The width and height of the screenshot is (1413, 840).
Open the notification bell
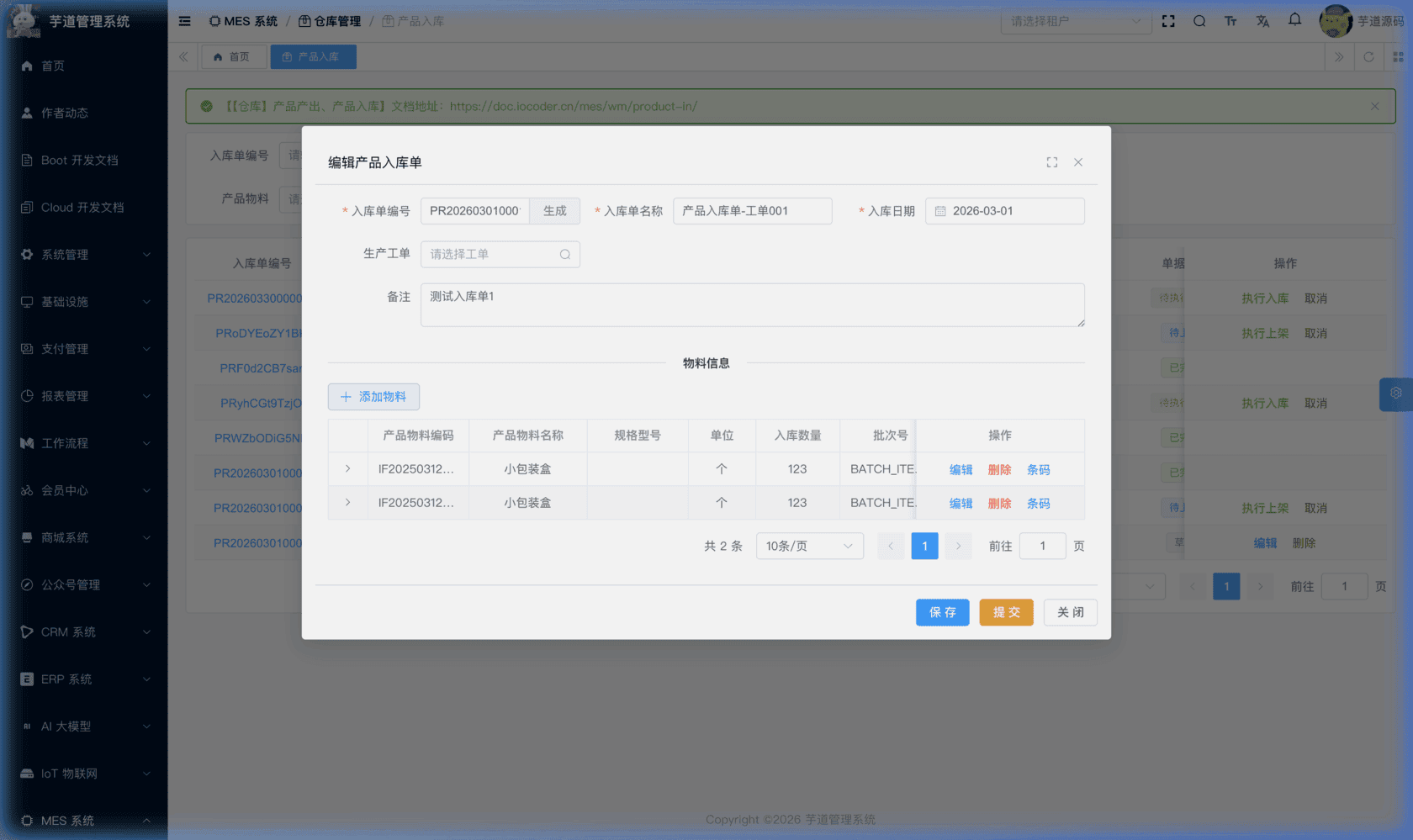1294,20
